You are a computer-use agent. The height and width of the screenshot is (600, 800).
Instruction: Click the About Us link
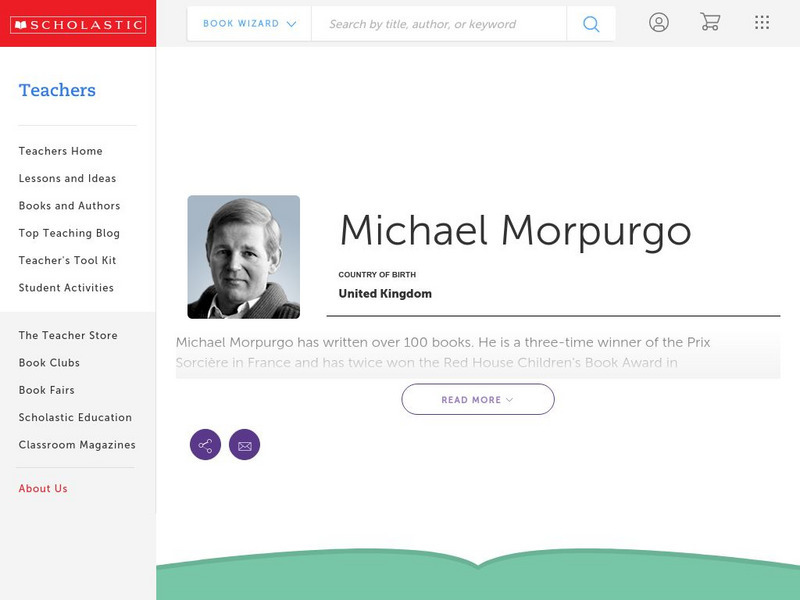pyautogui.click(x=43, y=488)
